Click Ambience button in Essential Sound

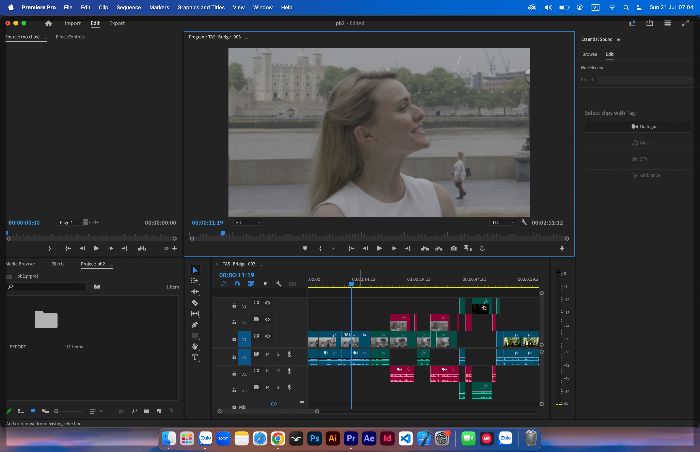pyautogui.click(x=638, y=176)
